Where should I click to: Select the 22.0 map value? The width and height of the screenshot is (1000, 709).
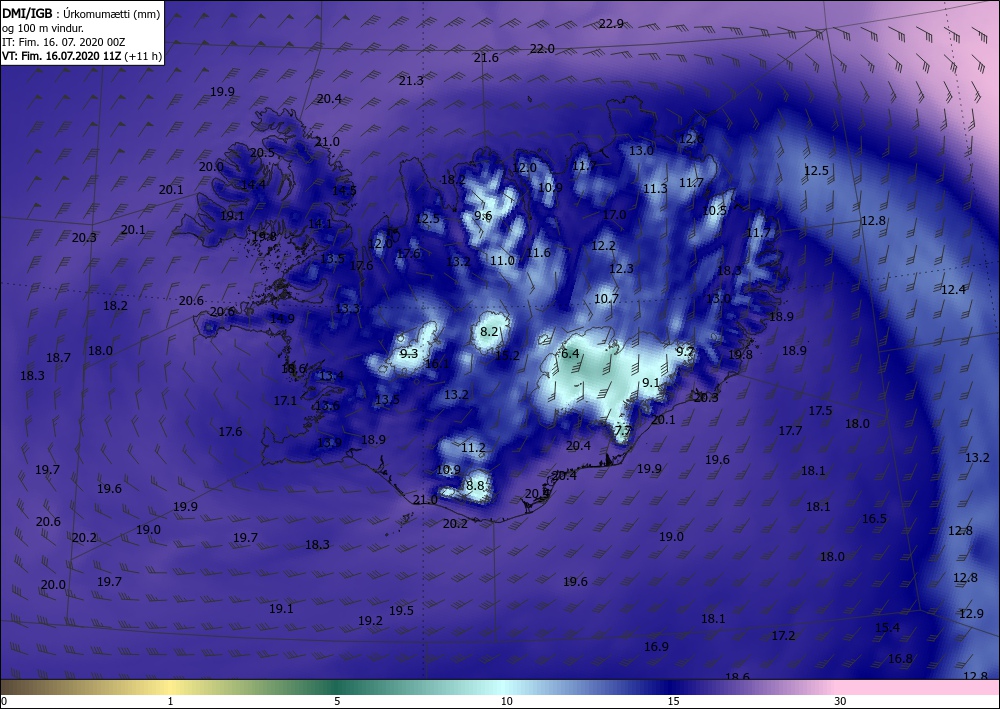click(x=542, y=48)
